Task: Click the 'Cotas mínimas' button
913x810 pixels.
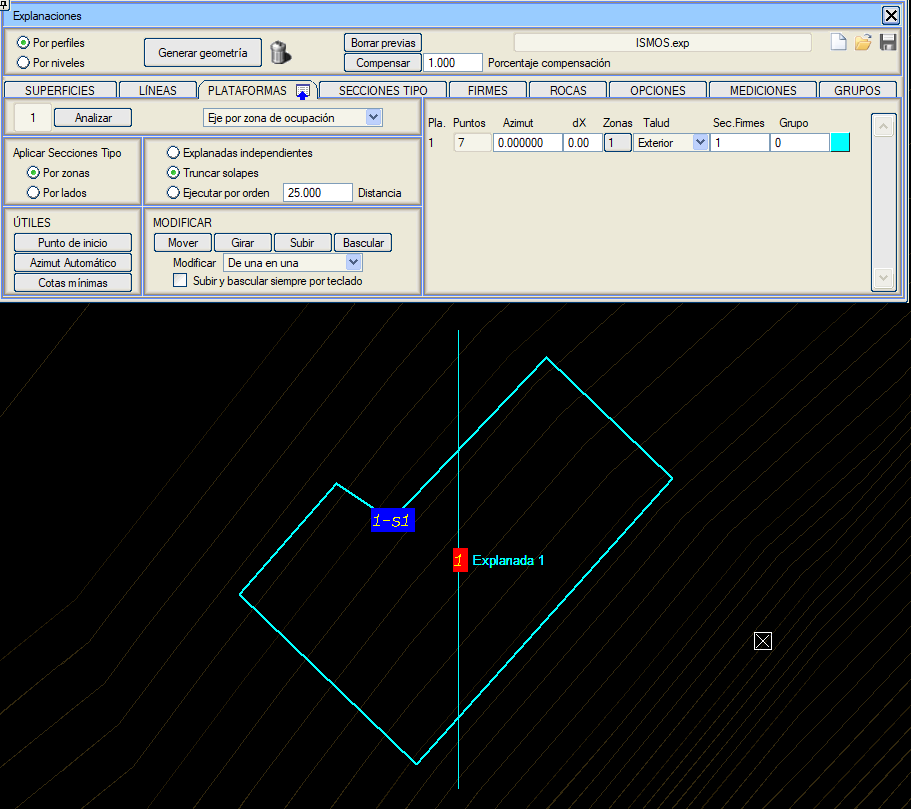Action: pos(73,282)
